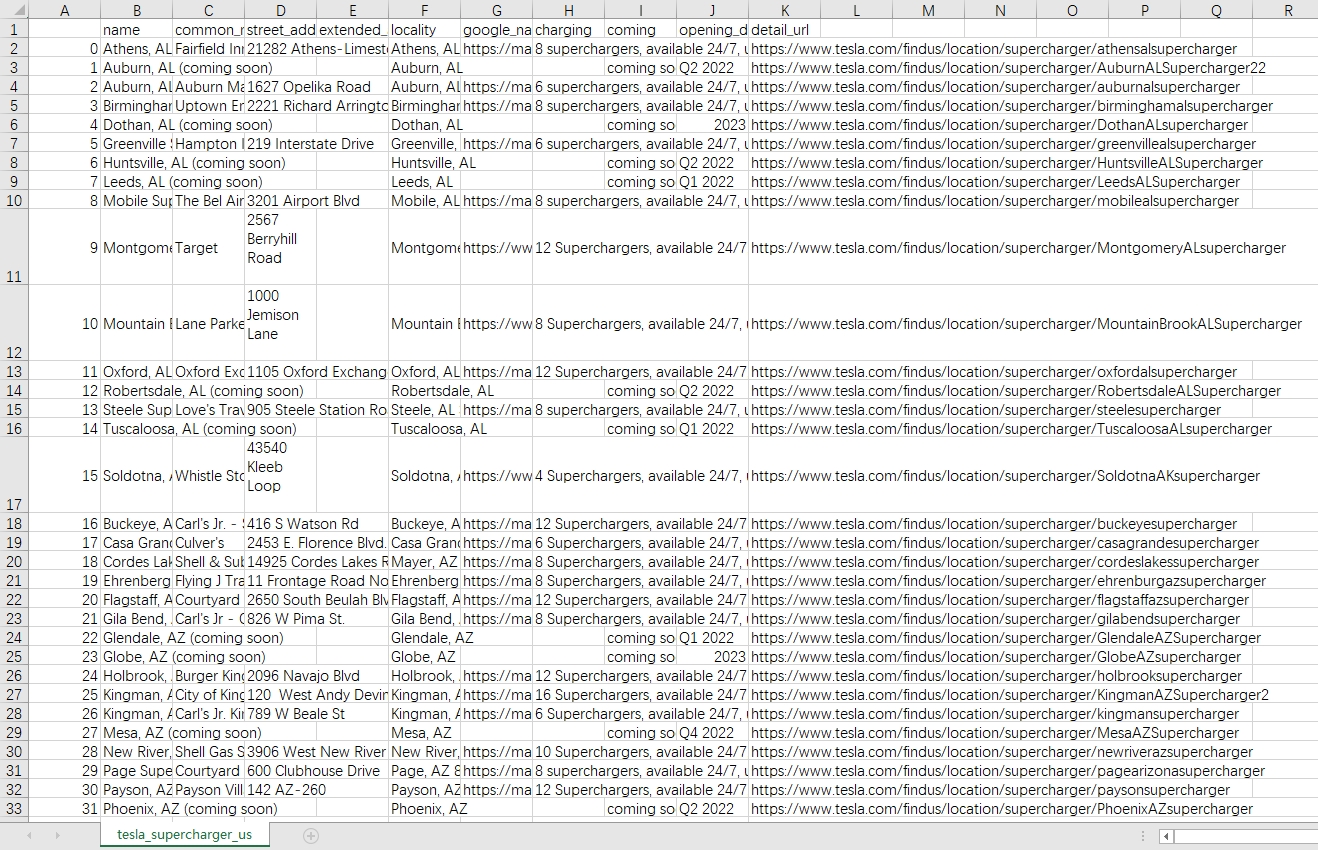Select row 17 header

(14, 475)
